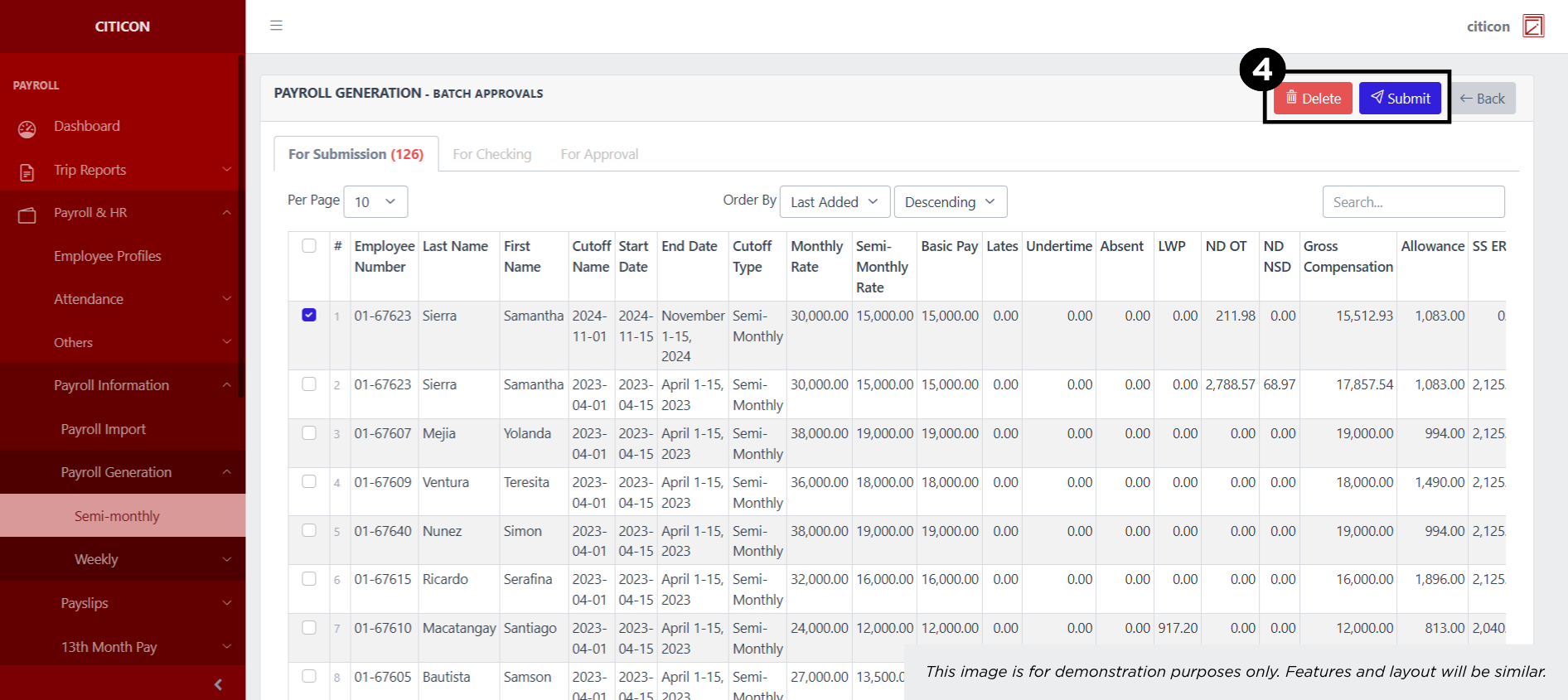Switch to the For Approval tab
1568x700 pixels.
599,154
